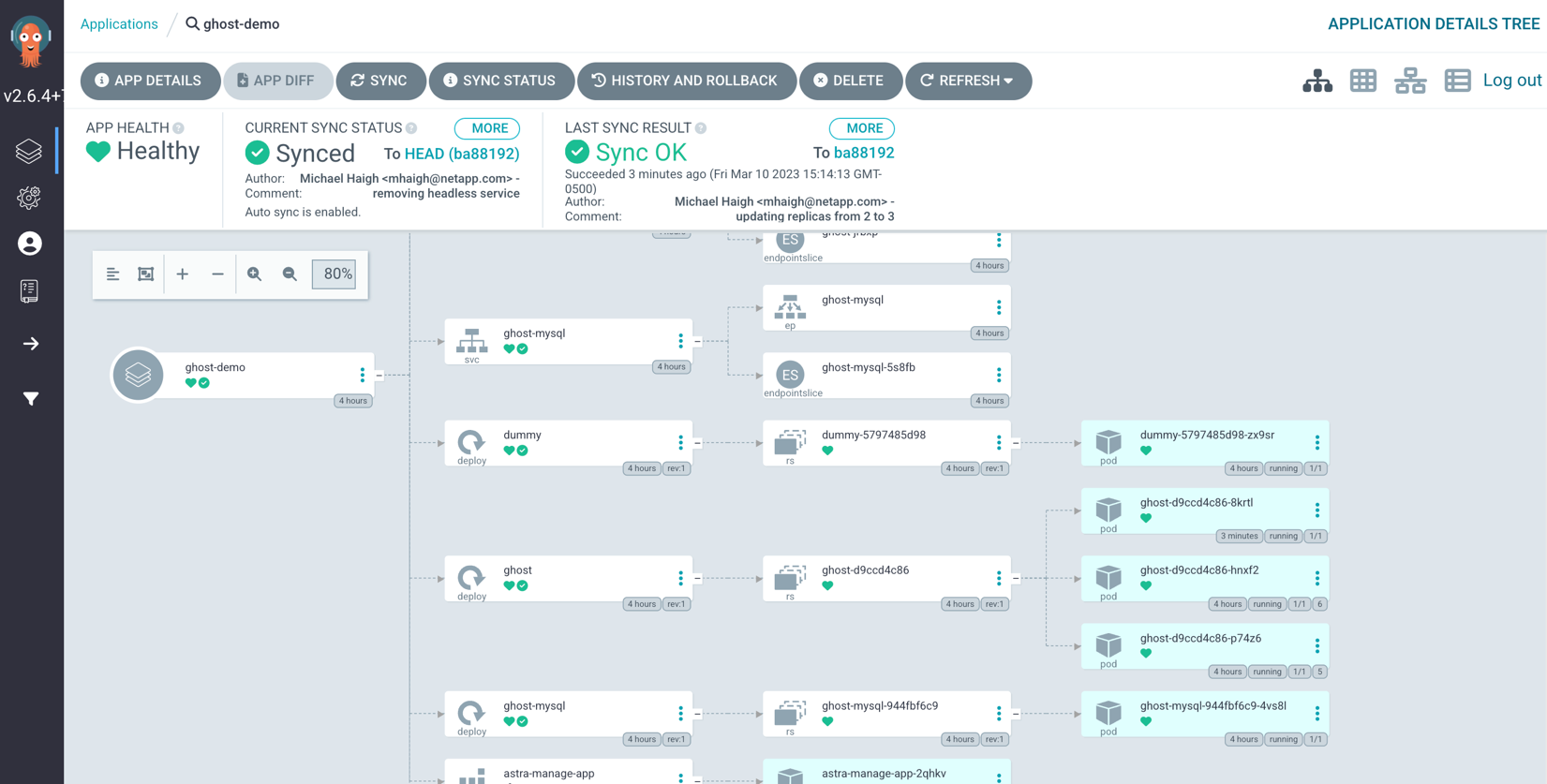Click the SYNC button
This screenshot has height=784, width=1547.
(x=380, y=81)
